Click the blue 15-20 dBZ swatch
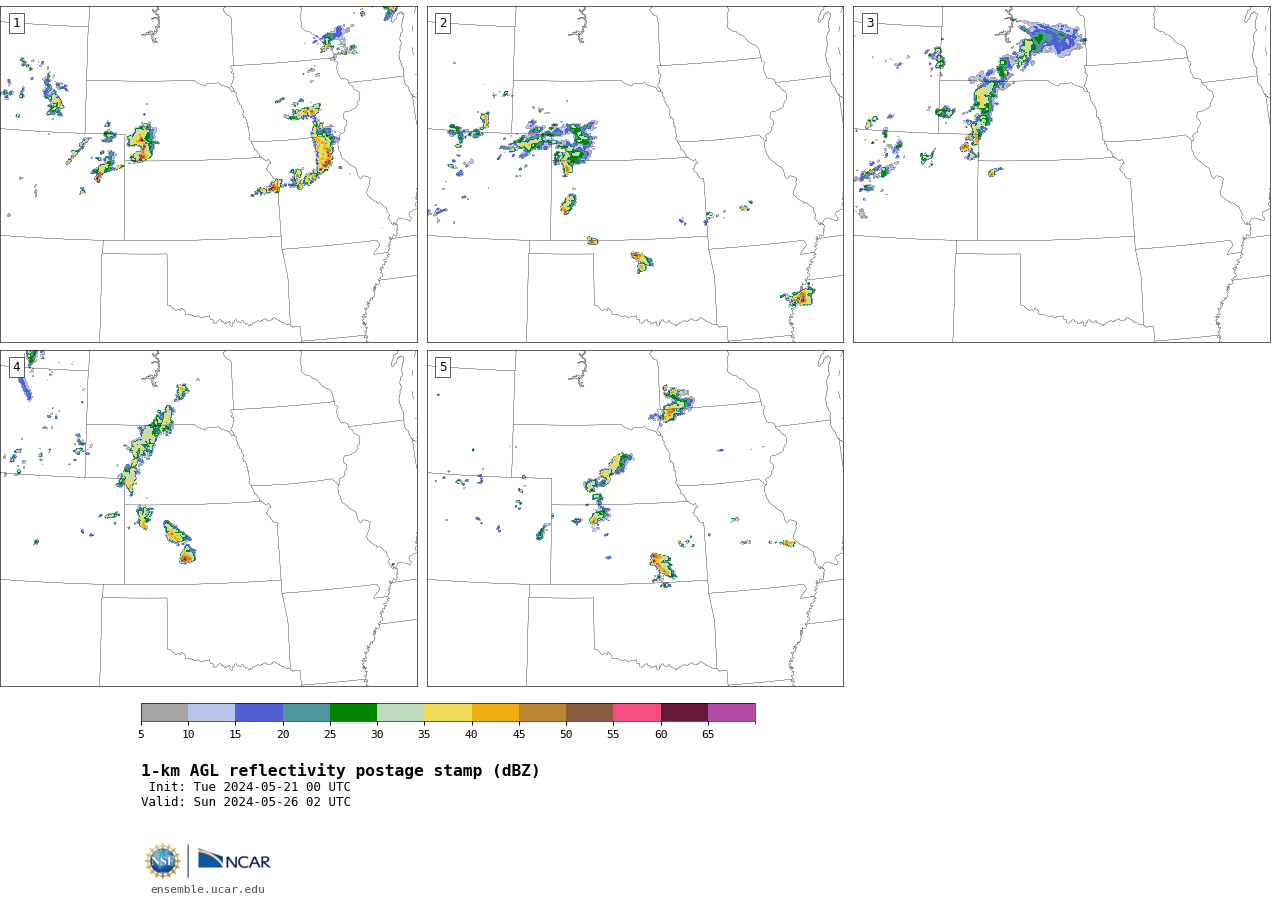This screenshot has width=1280, height=901. point(259,712)
